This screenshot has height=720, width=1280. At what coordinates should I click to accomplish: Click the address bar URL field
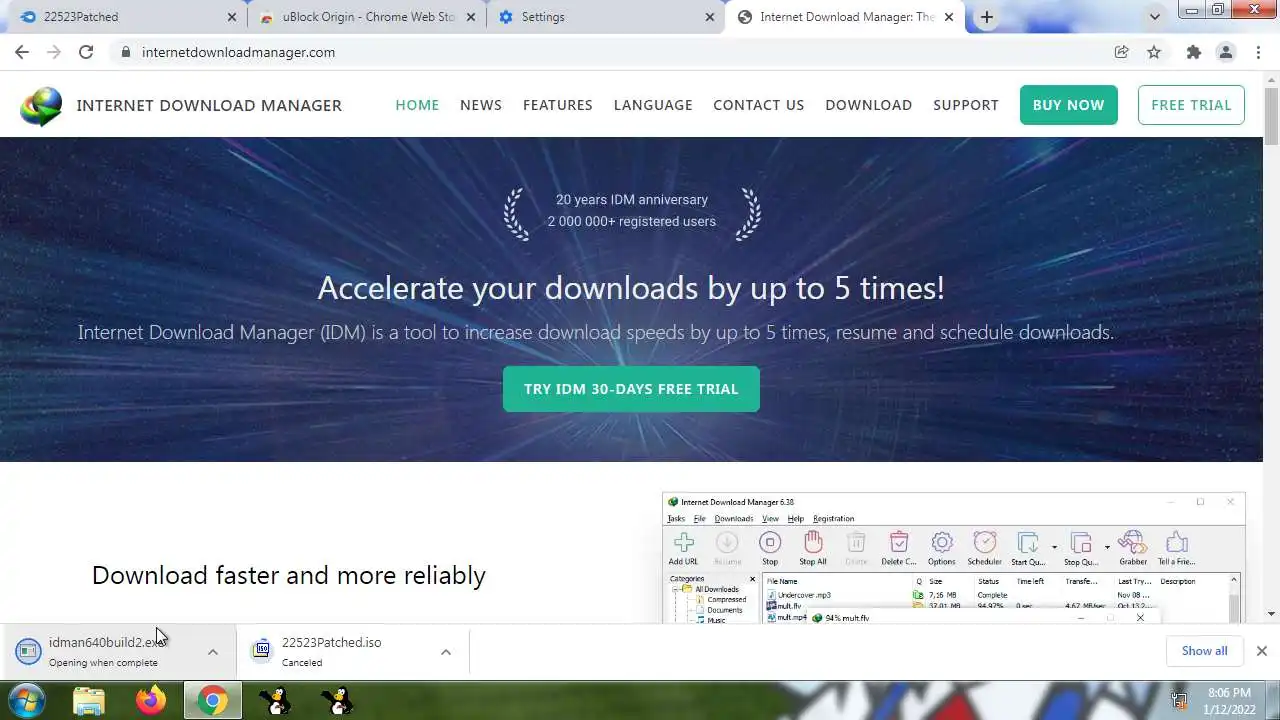point(610,52)
